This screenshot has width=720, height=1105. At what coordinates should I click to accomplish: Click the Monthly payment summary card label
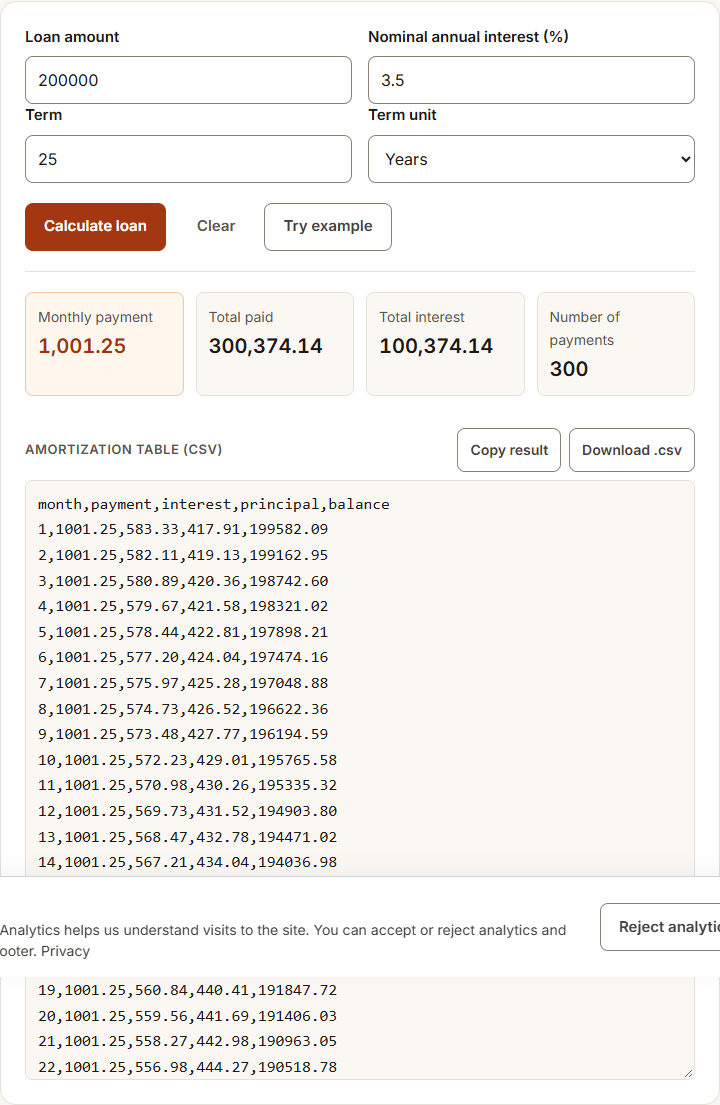tap(95, 317)
